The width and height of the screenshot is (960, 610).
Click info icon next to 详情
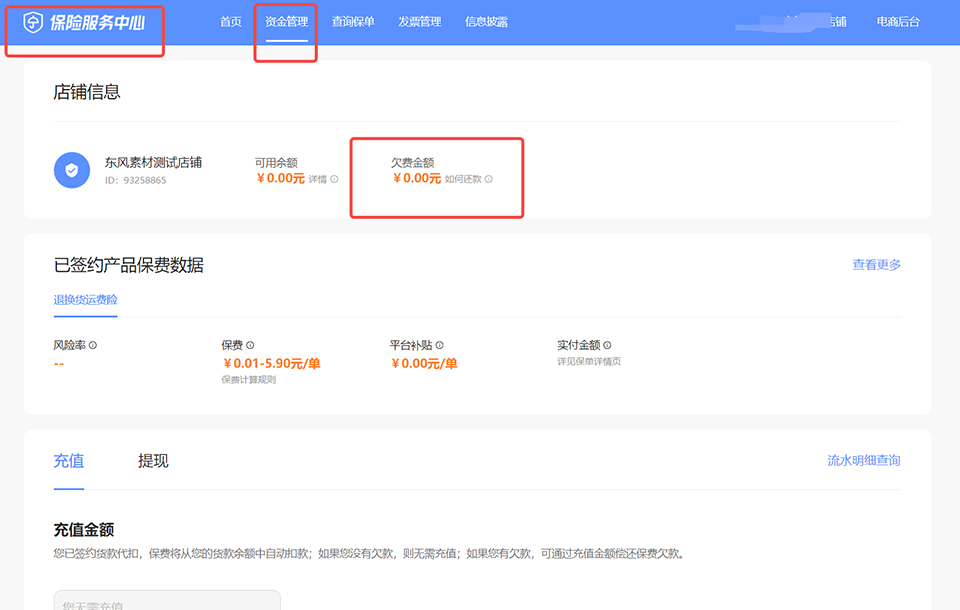[x=334, y=180]
